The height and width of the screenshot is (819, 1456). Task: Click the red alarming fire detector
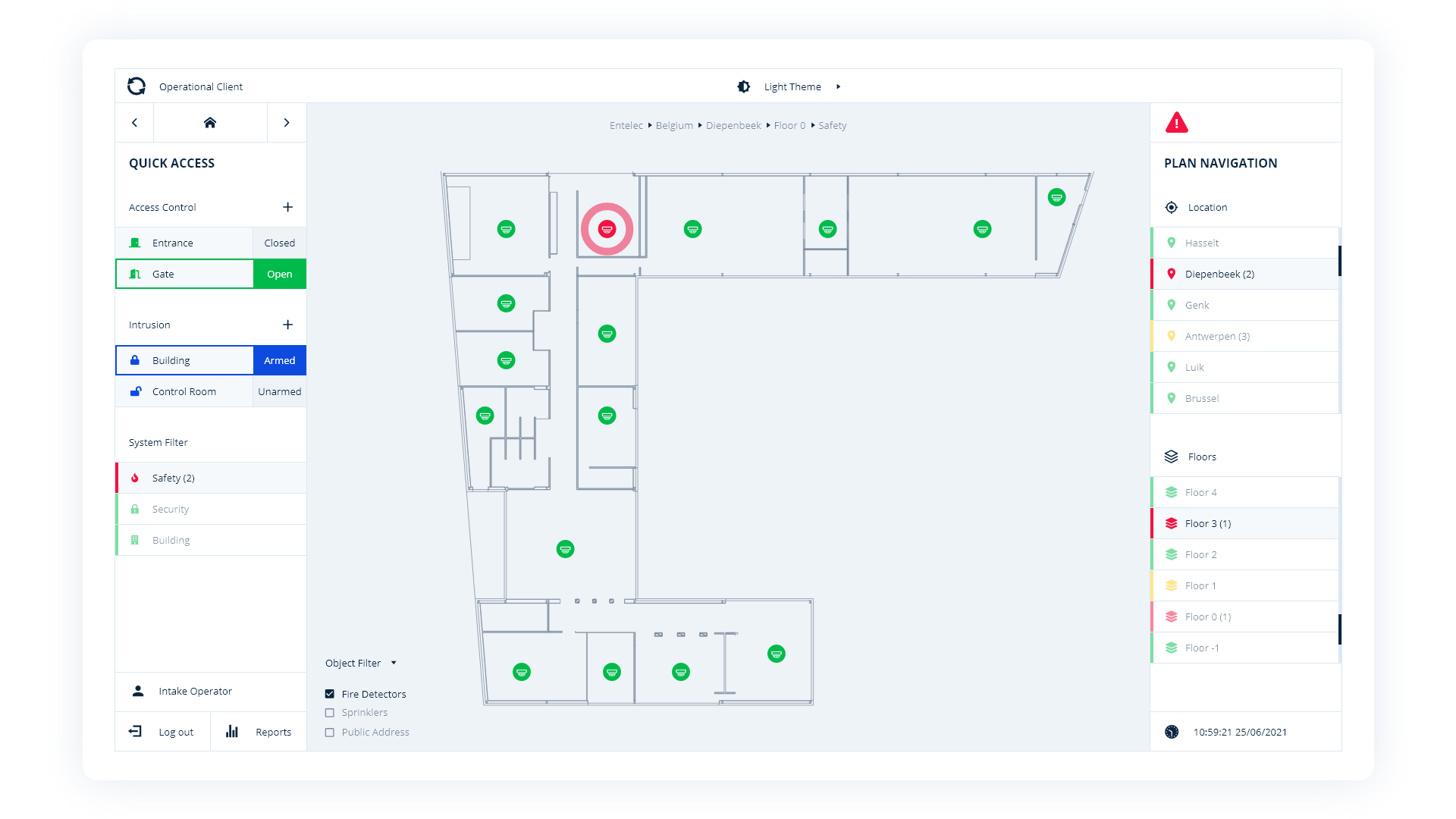[x=607, y=229]
